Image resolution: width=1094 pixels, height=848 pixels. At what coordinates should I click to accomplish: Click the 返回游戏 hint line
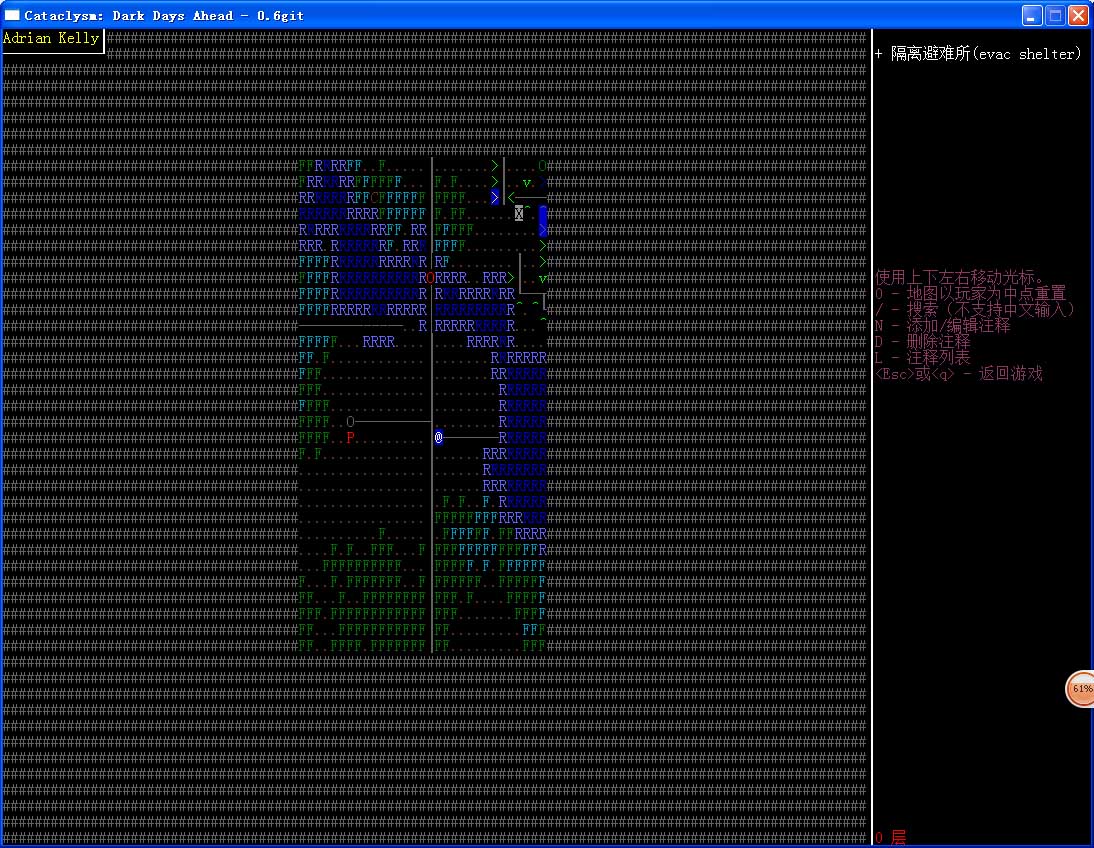(x=959, y=373)
